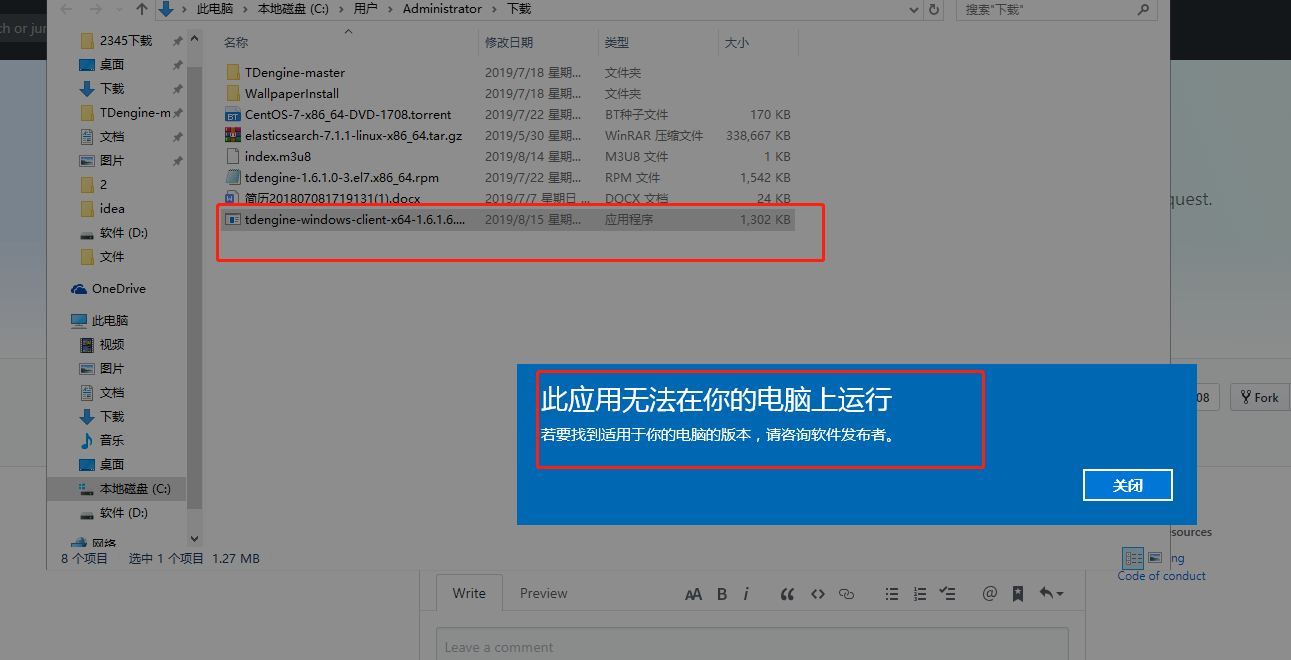Add a bulleted list in GitHub comment
1291x660 pixels.
[892, 594]
